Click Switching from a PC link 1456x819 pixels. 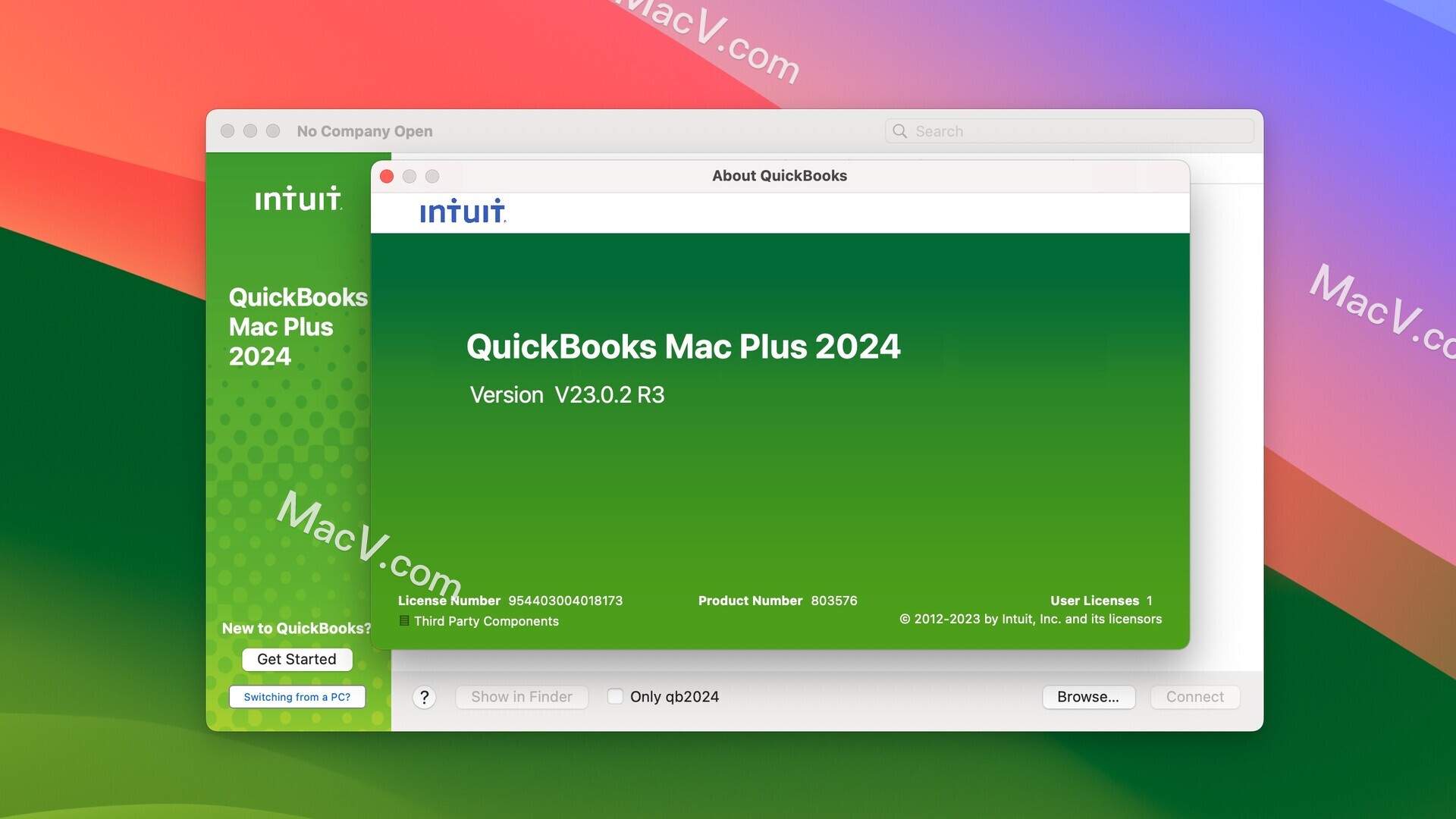point(297,697)
